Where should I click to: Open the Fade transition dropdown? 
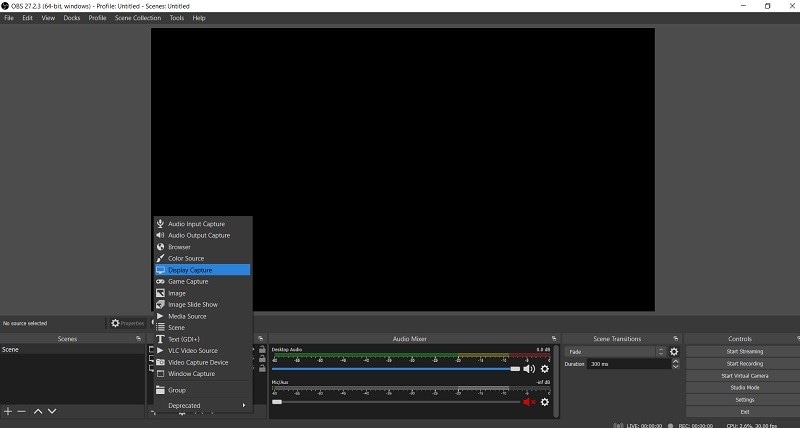point(615,352)
